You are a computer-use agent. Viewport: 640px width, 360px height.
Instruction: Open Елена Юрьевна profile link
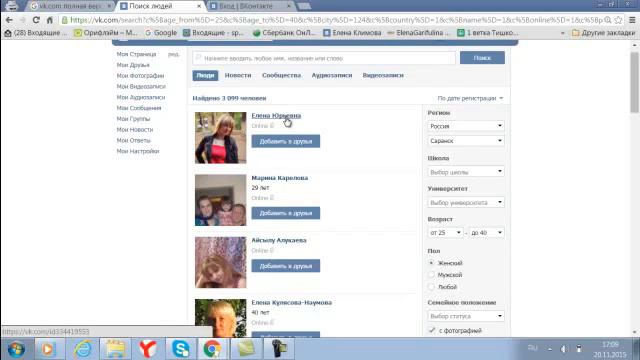(x=276, y=116)
